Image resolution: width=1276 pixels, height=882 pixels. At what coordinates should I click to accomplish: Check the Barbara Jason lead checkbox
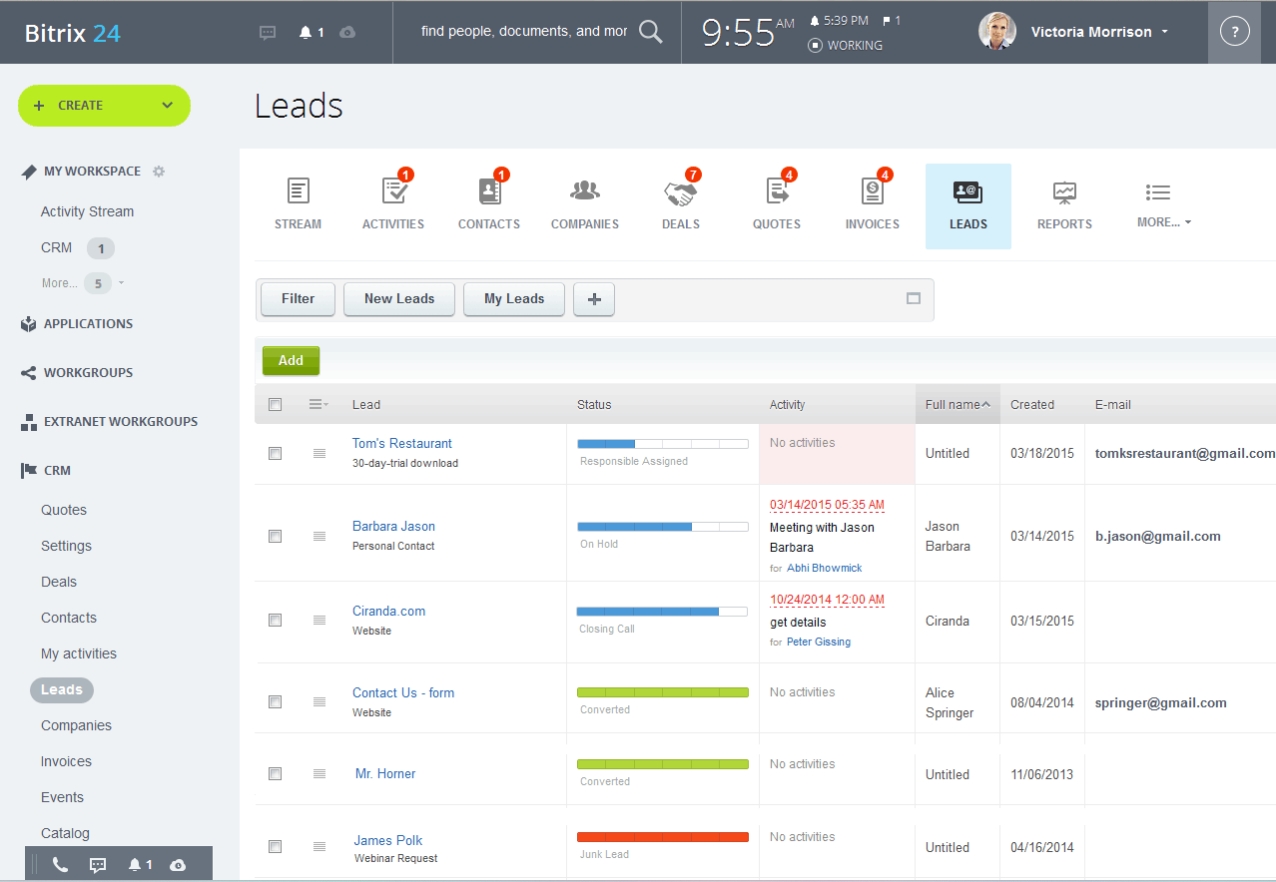coord(275,536)
